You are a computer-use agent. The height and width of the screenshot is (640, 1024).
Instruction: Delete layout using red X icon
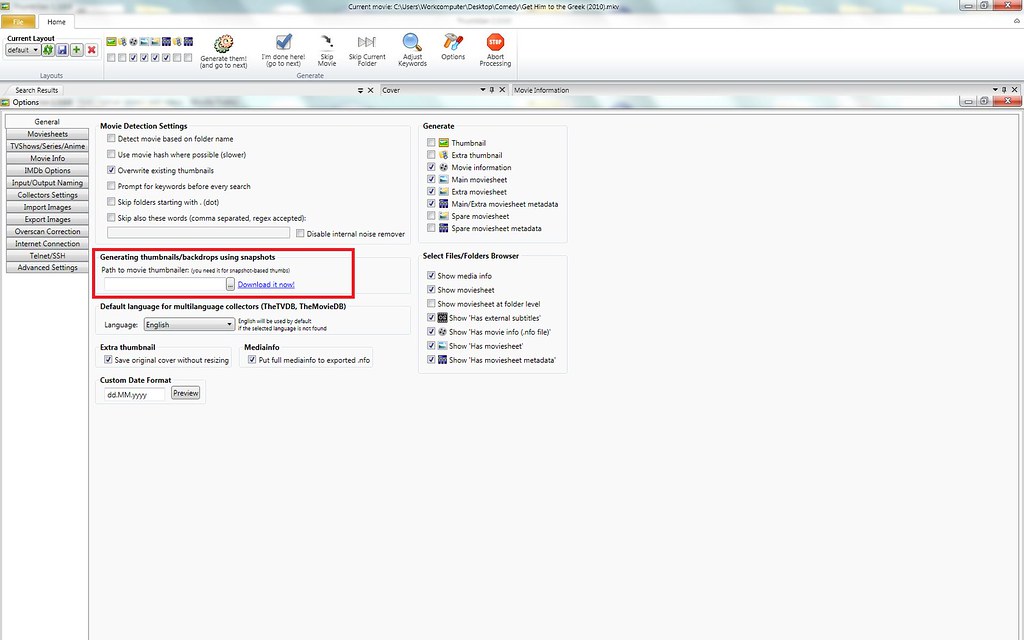[x=91, y=50]
